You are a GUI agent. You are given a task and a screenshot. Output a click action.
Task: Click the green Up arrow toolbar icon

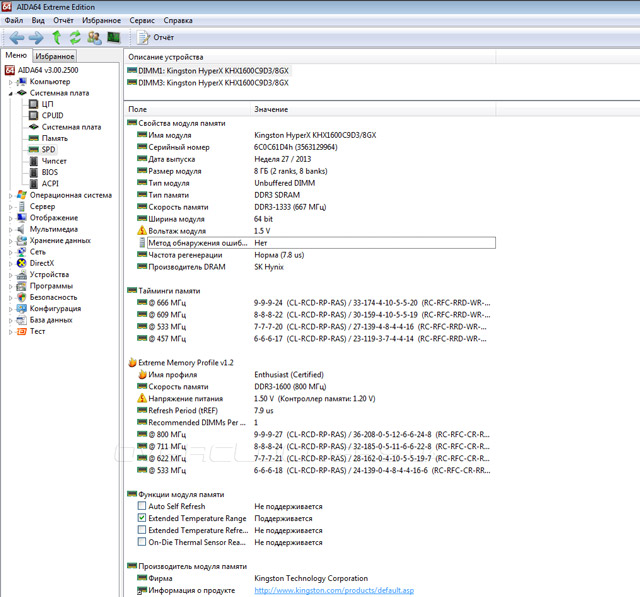pyautogui.click(x=56, y=38)
